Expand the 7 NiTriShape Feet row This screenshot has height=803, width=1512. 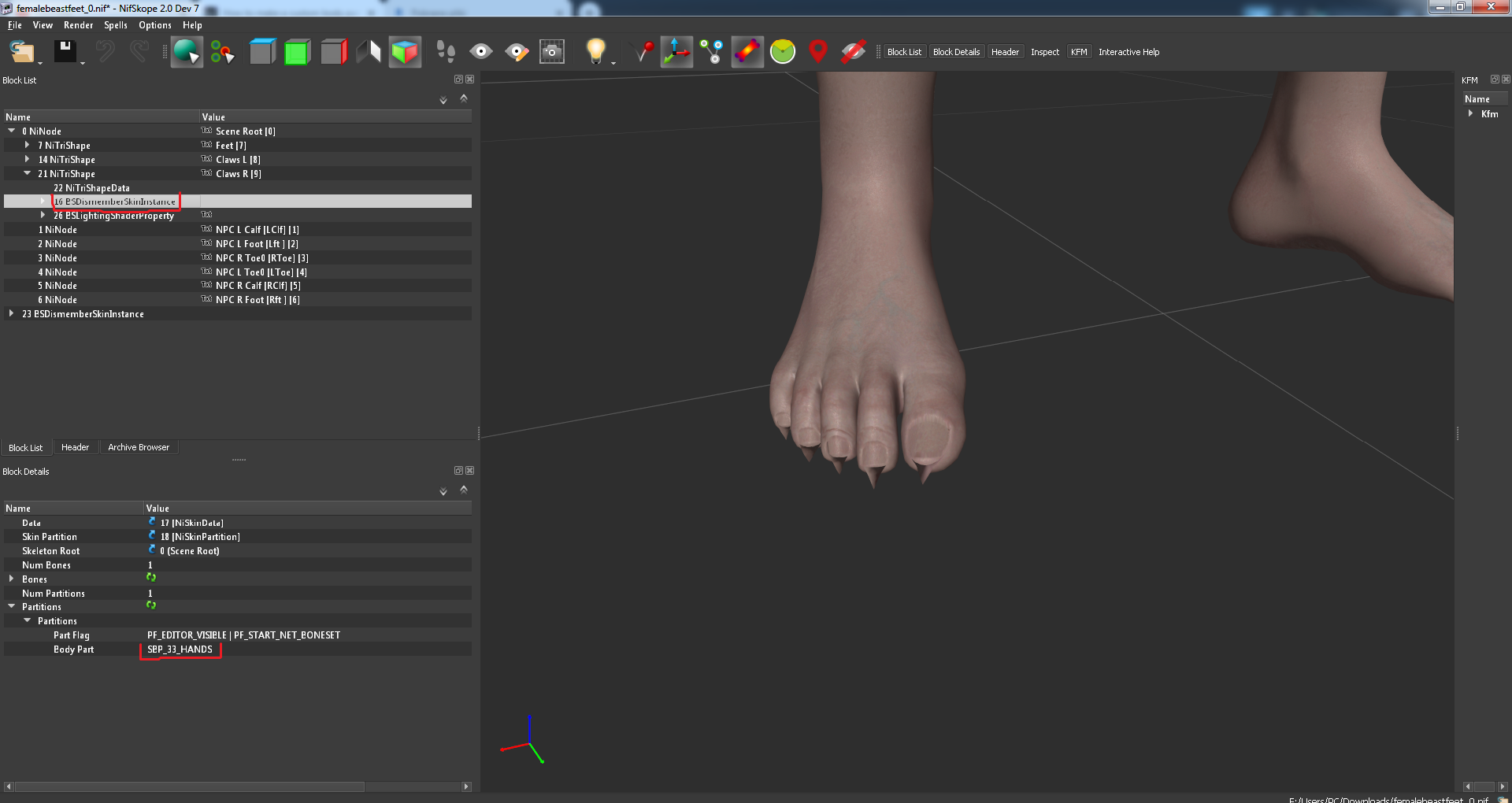coord(28,145)
